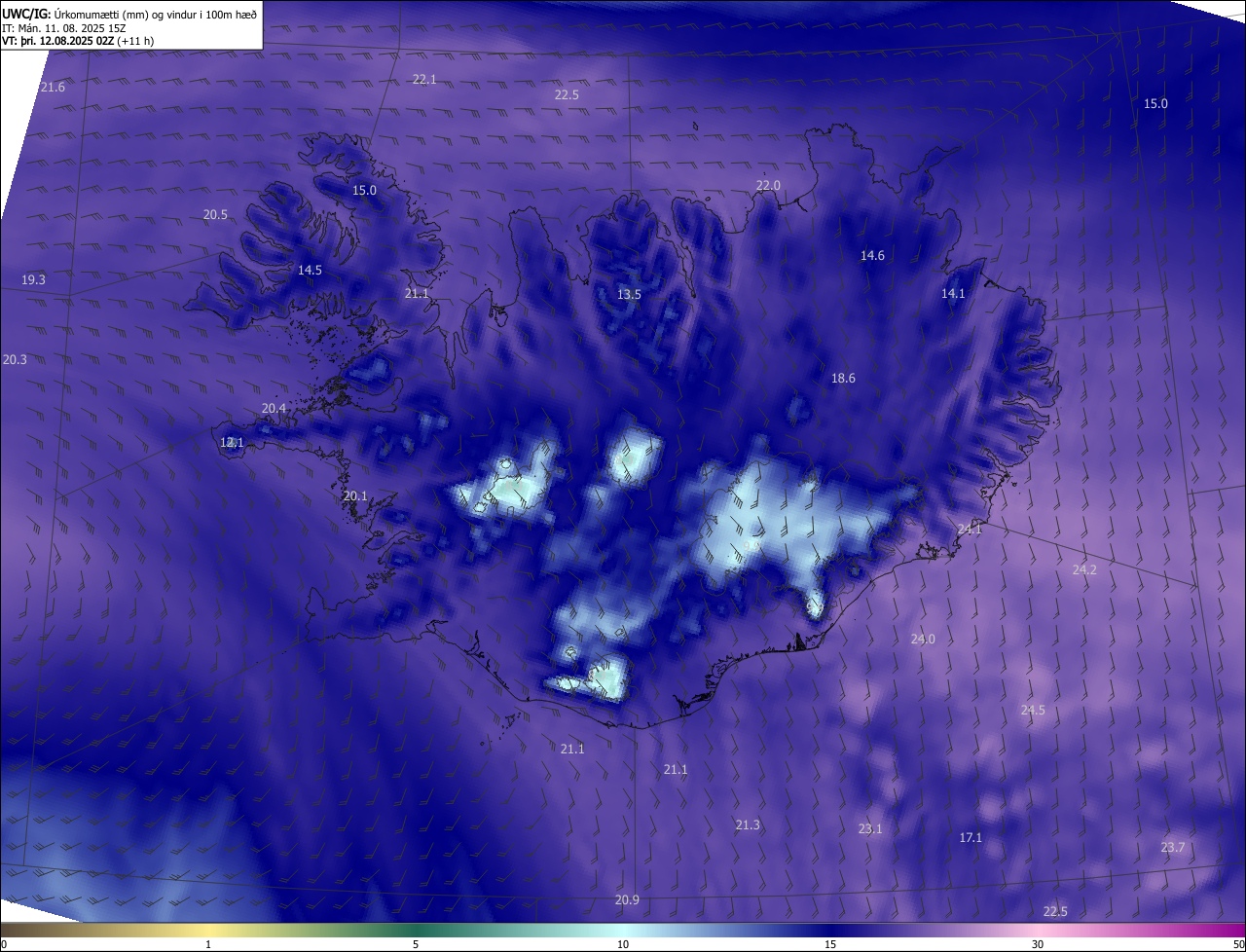This screenshot has width=1246, height=952.
Task: Select the 22.1 value label
Action: click(x=424, y=80)
